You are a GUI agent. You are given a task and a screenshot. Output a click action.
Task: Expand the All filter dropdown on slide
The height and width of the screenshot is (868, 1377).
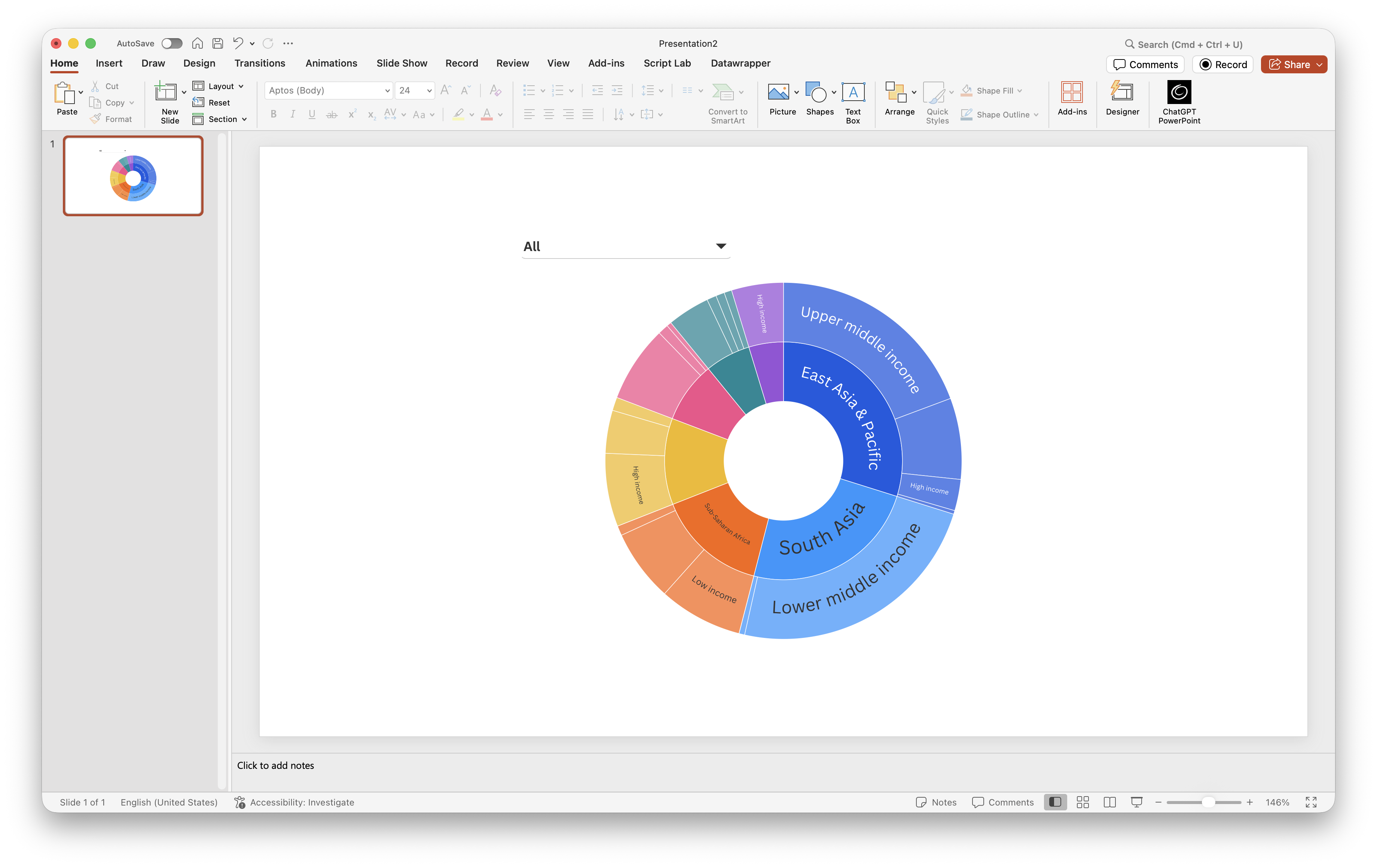pos(721,247)
